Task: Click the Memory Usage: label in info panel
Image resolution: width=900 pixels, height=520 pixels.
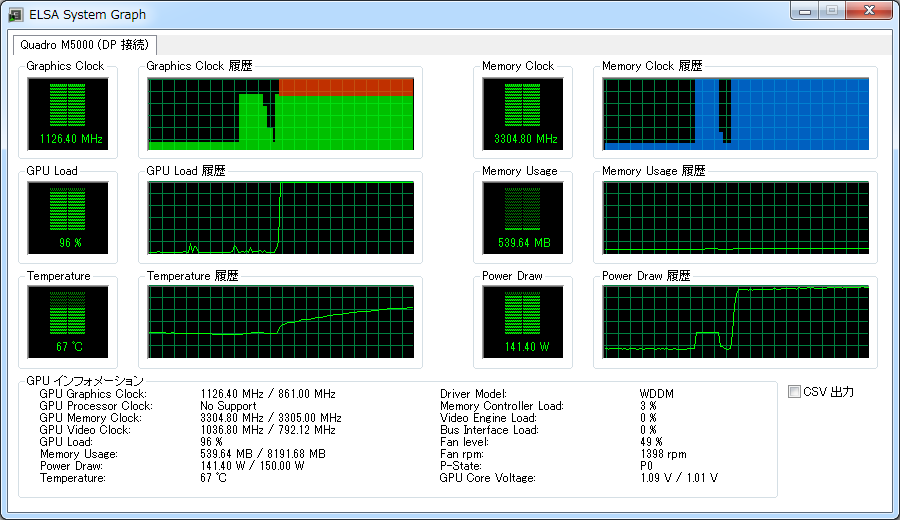Action: (x=79, y=454)
